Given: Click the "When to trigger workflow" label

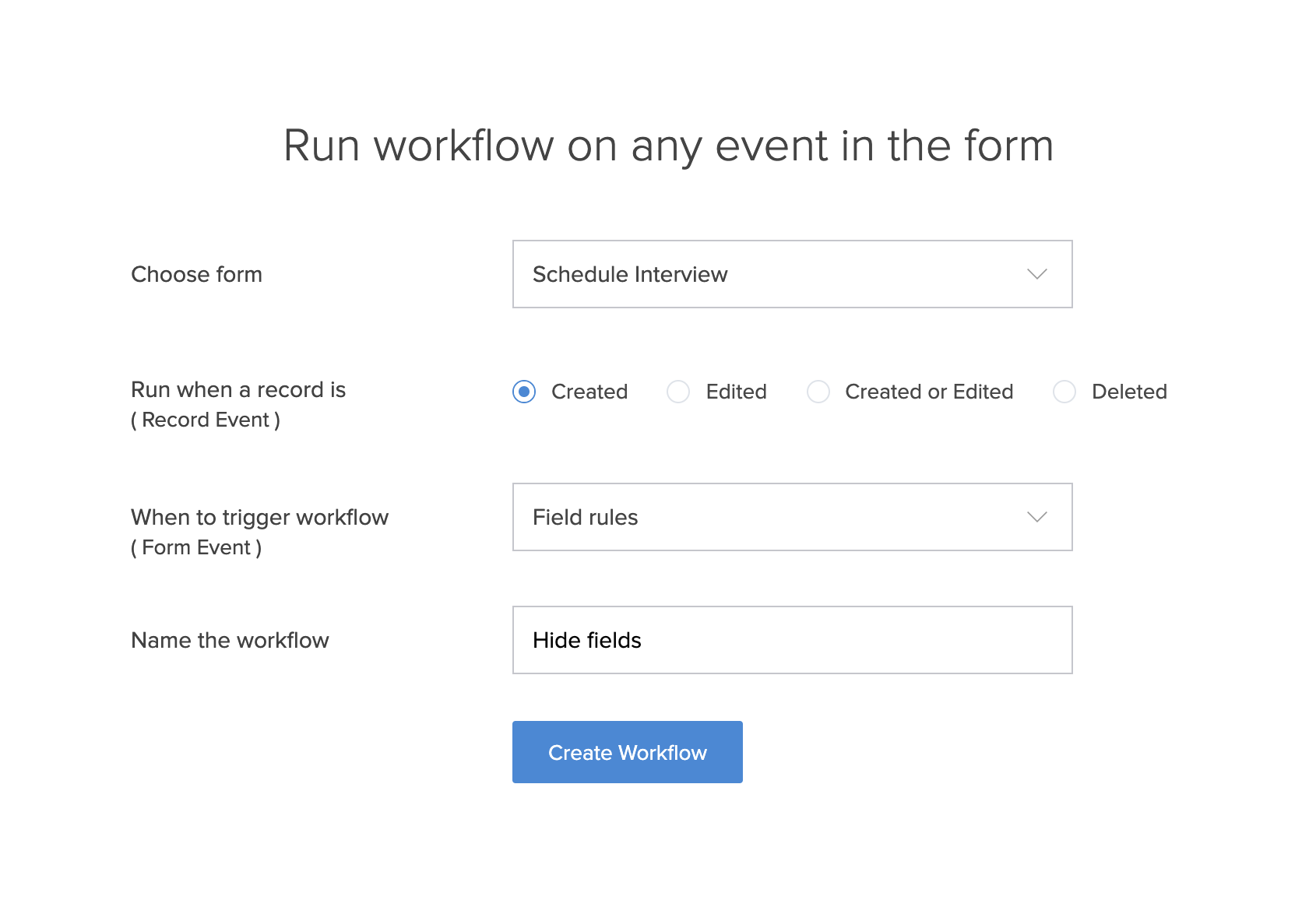Looking at the screenshot, I should point(259,517).
